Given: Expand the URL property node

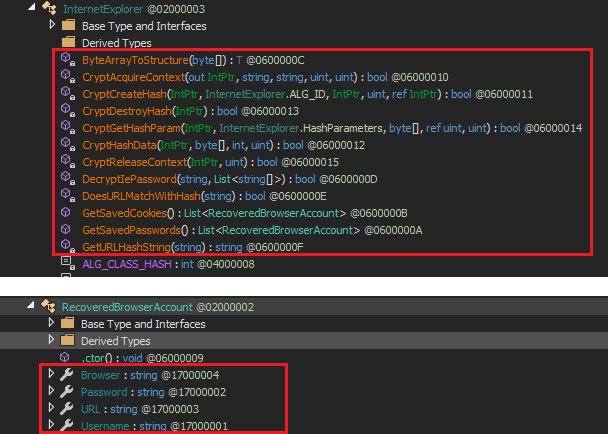Looking at the screenshot, I should coord(51,408).
